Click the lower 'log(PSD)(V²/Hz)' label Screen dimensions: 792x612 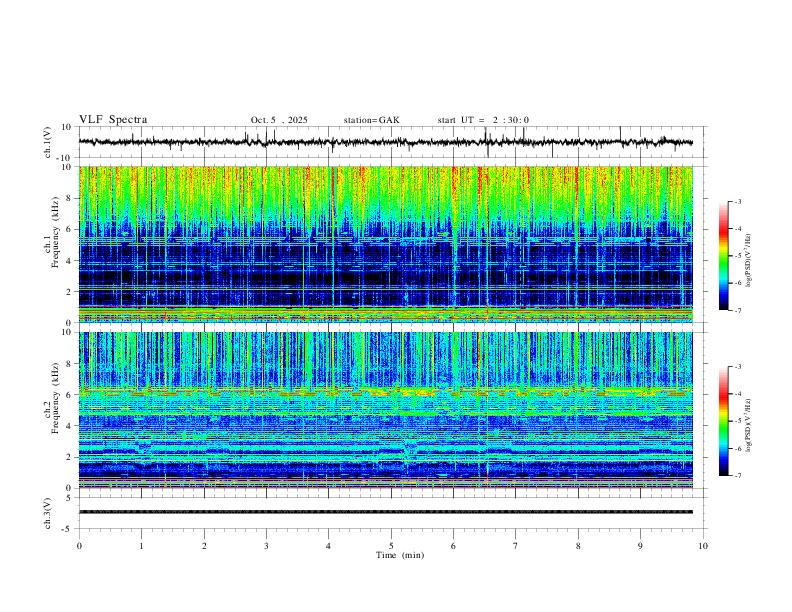[749, 426]
